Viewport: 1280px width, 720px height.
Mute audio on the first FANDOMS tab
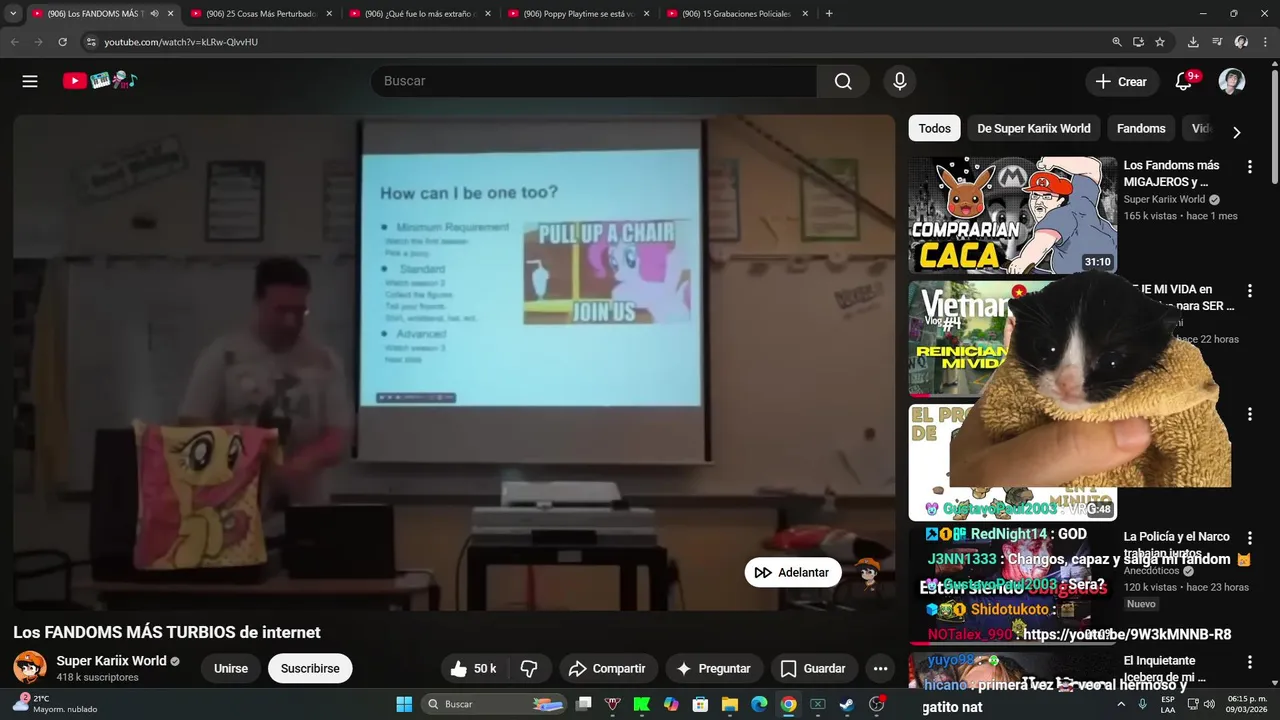[x=154, y=14]
